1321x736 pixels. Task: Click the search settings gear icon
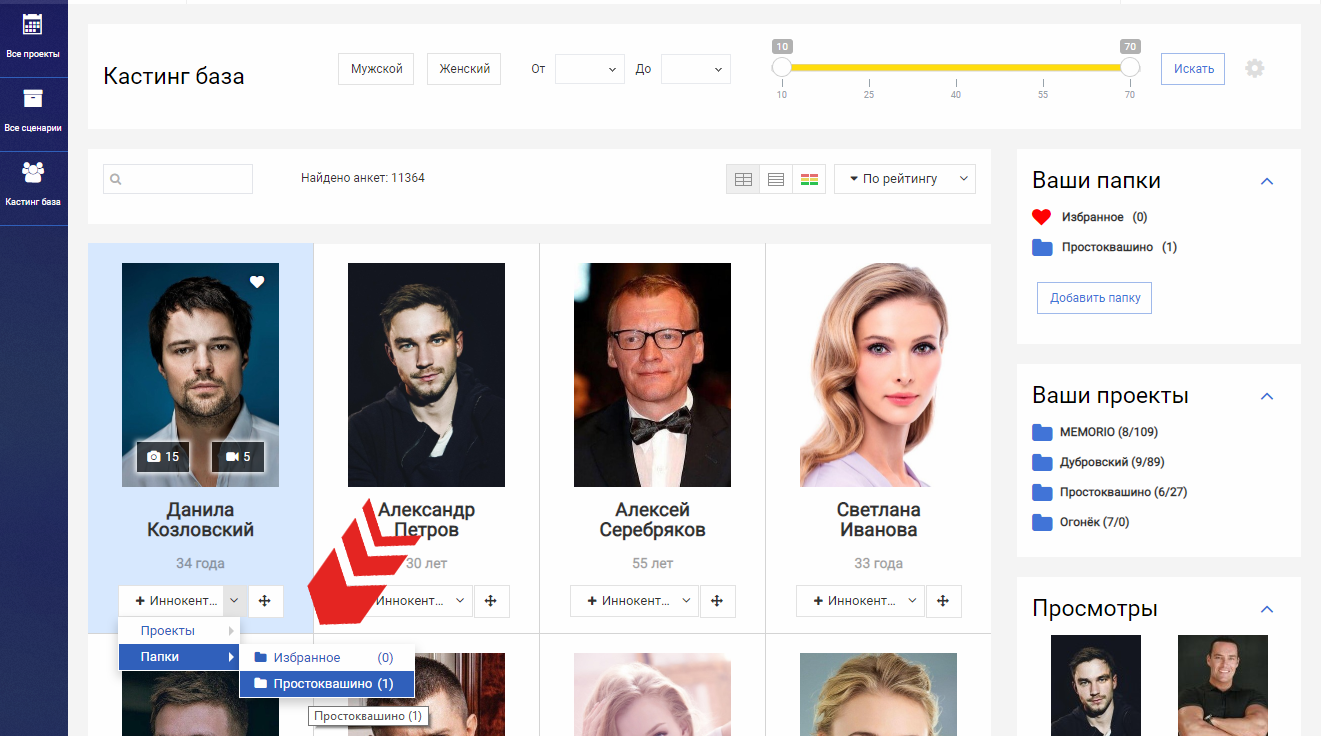[1255, 68]
